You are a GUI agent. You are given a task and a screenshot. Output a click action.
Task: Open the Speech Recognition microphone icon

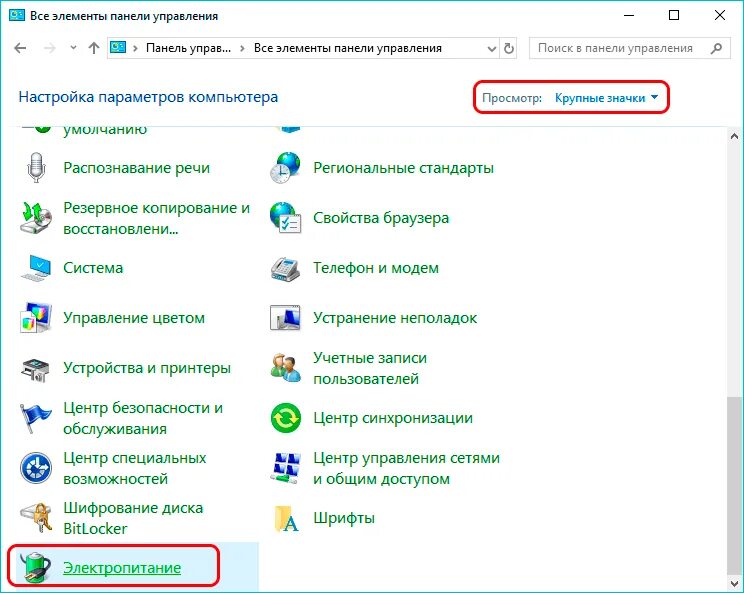click(x=36, y=167)
